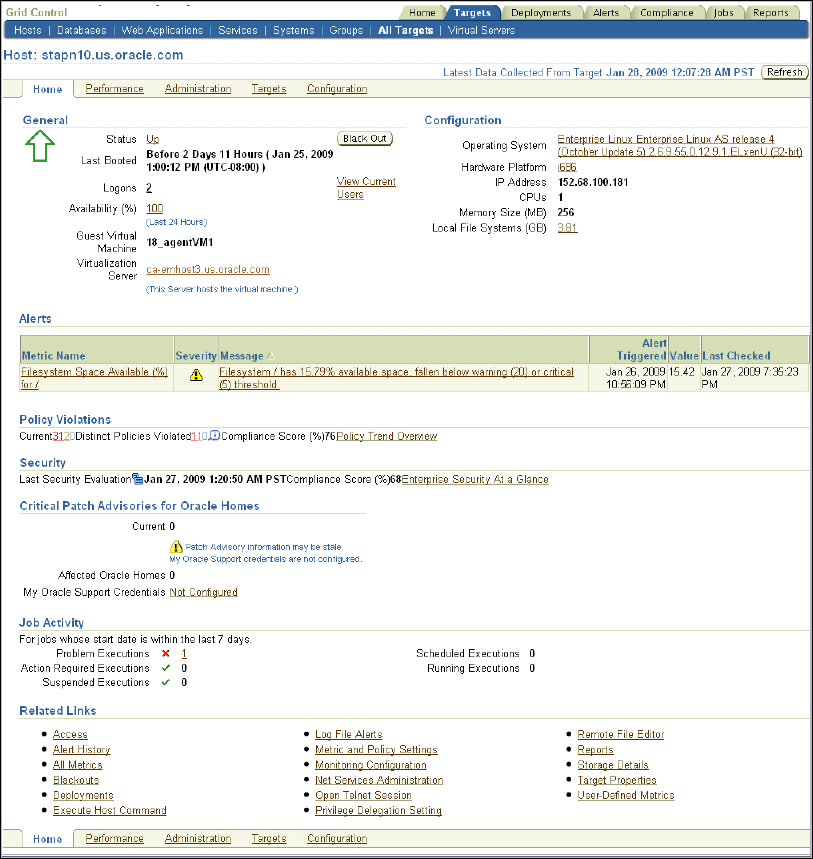Screen dimensions: 813x859
Task: Open the Filesystem / 15.79% alert message
Action: [x=396, y=378]
